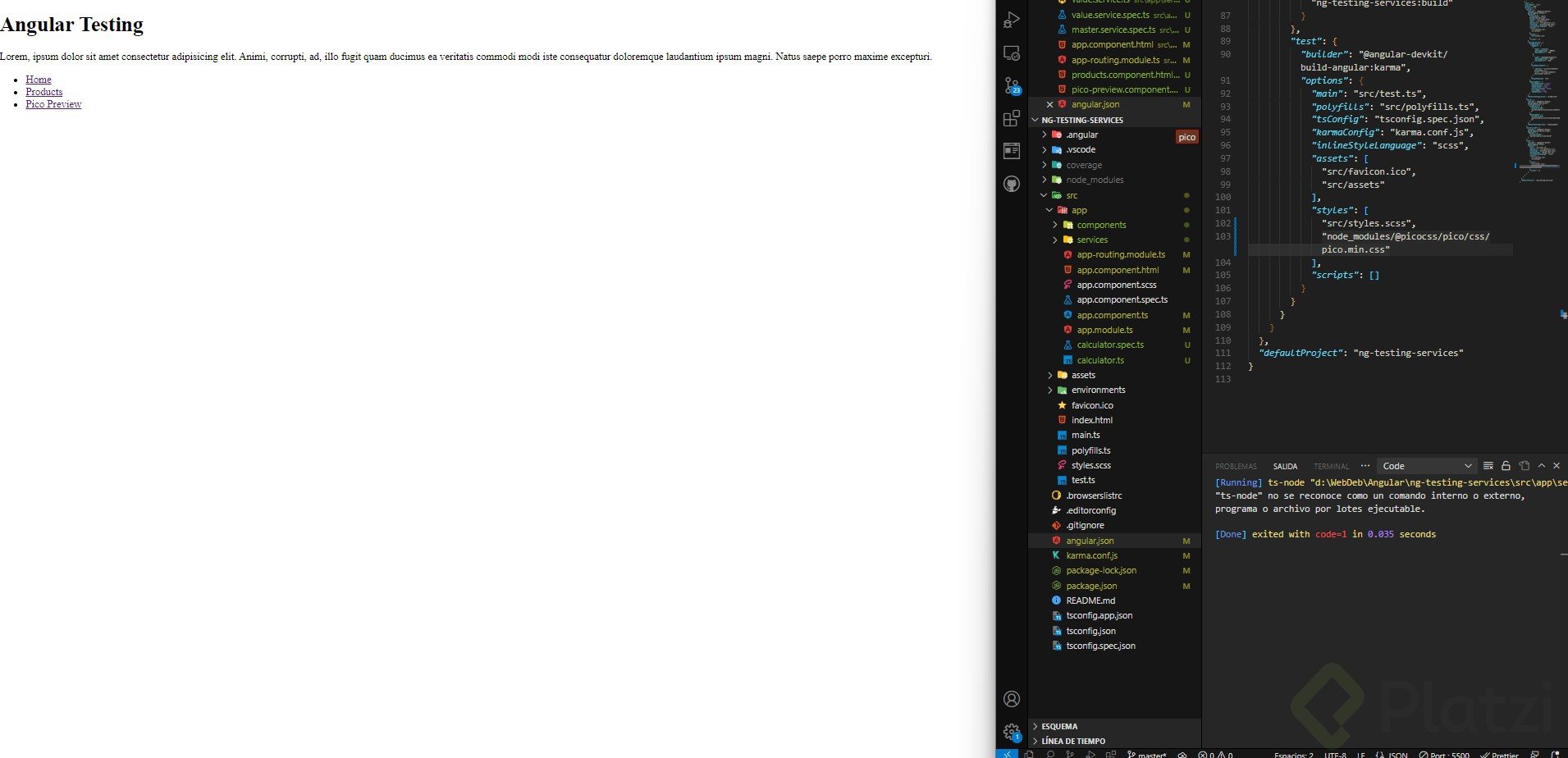The image size is (1568, 758).
Task: Switch to the PROBLEMAS tab
Action: [x=1236, y=466]
